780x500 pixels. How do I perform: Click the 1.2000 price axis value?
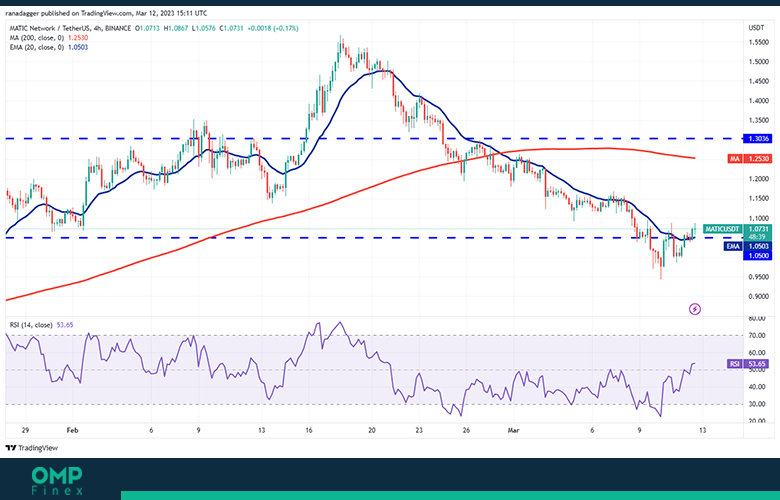point(758,179)
